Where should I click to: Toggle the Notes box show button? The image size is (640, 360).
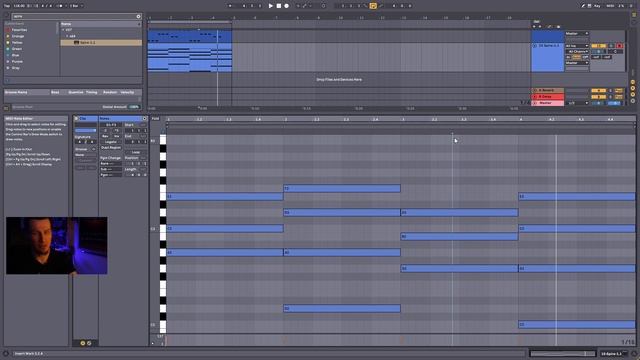[82, 343]
